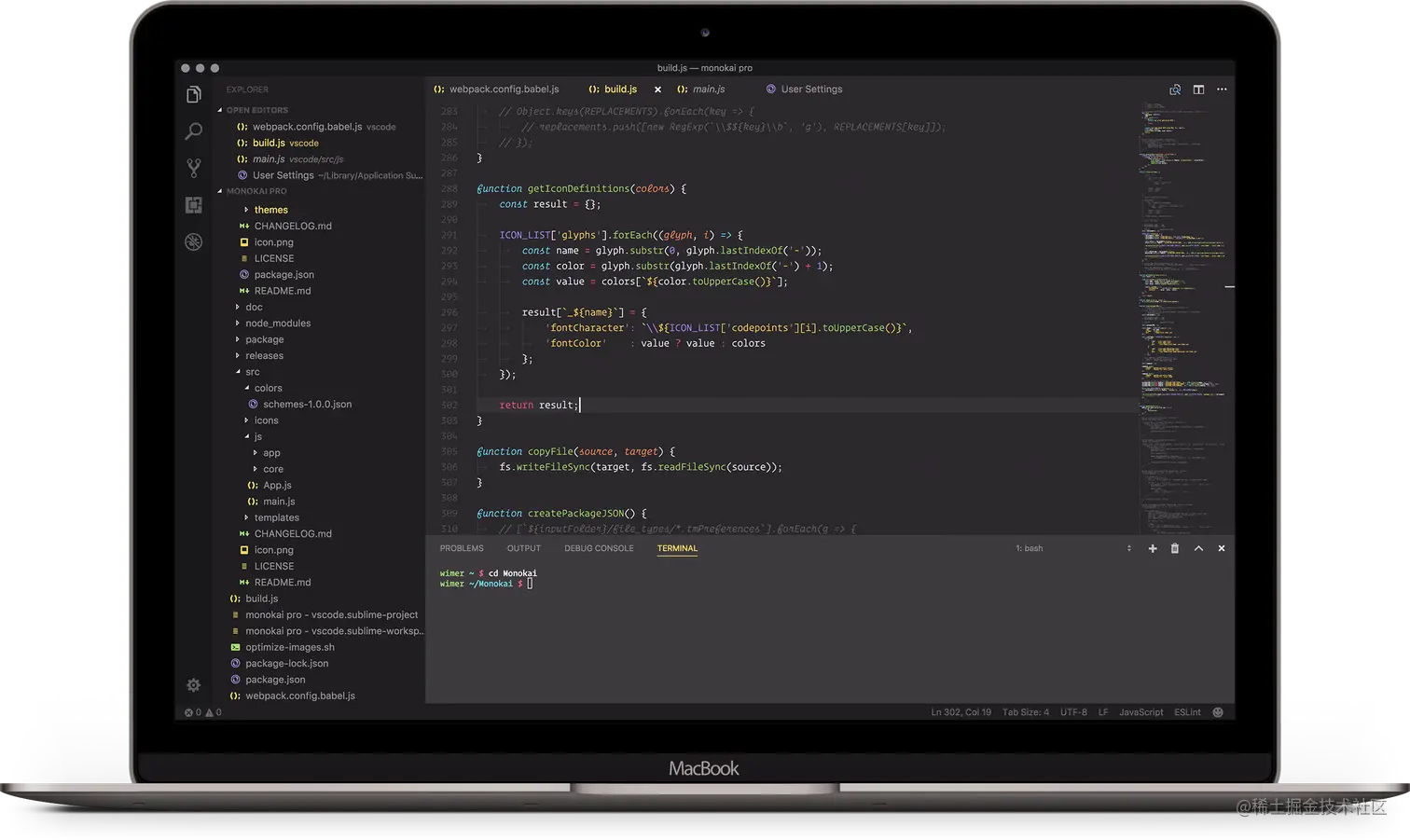Select the Terminal panel tab

pyautogui.click(x=677, y=548)
